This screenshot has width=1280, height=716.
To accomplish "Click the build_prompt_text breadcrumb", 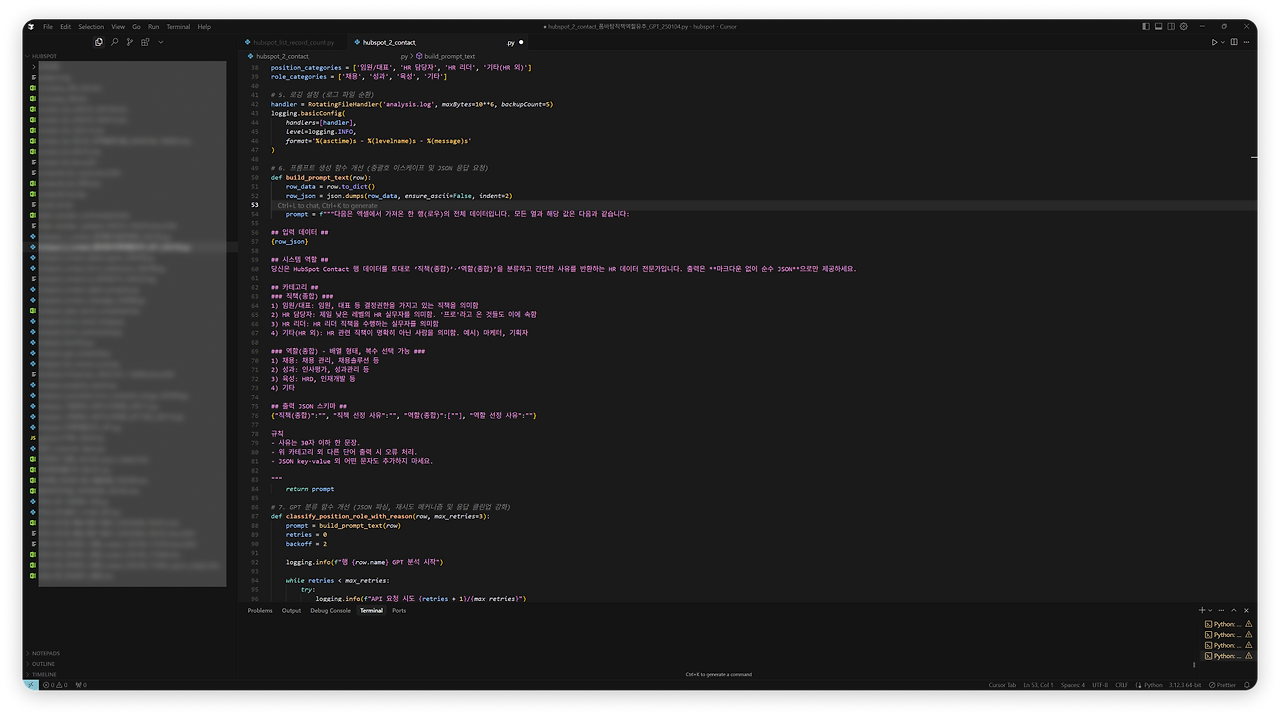I will click(x=446, y=56).
